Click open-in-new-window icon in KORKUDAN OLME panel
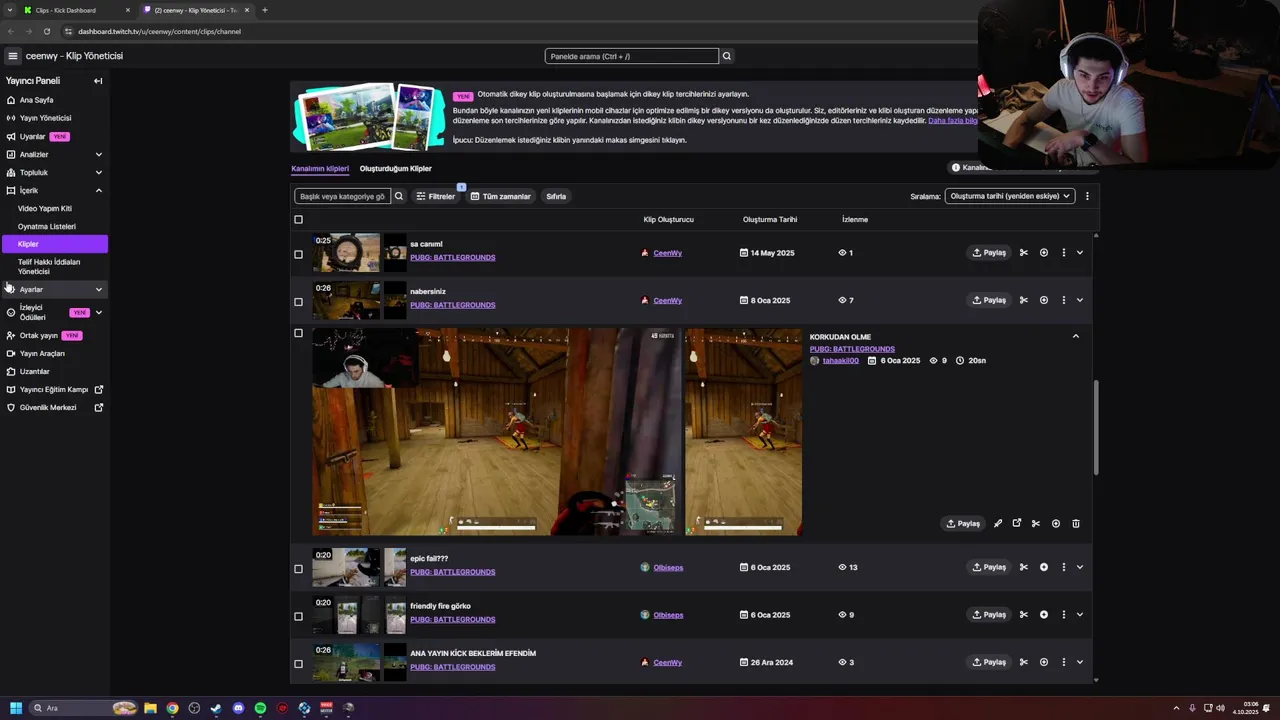Screen dimensions: 1280x720 coord(1017,523)
